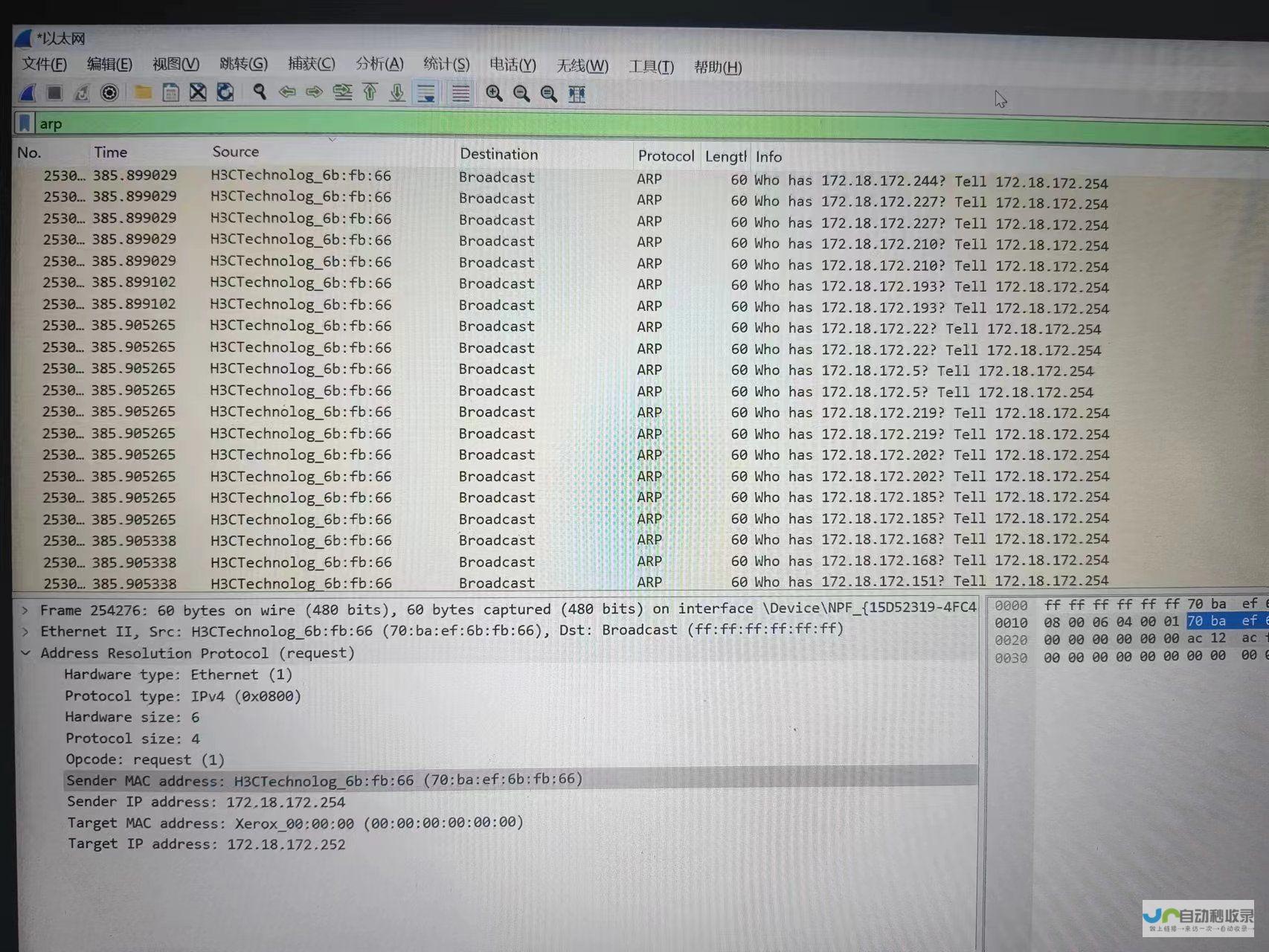Sort by the Source column header
This screenshot has height=952, width=1269.
click(331, 152)
